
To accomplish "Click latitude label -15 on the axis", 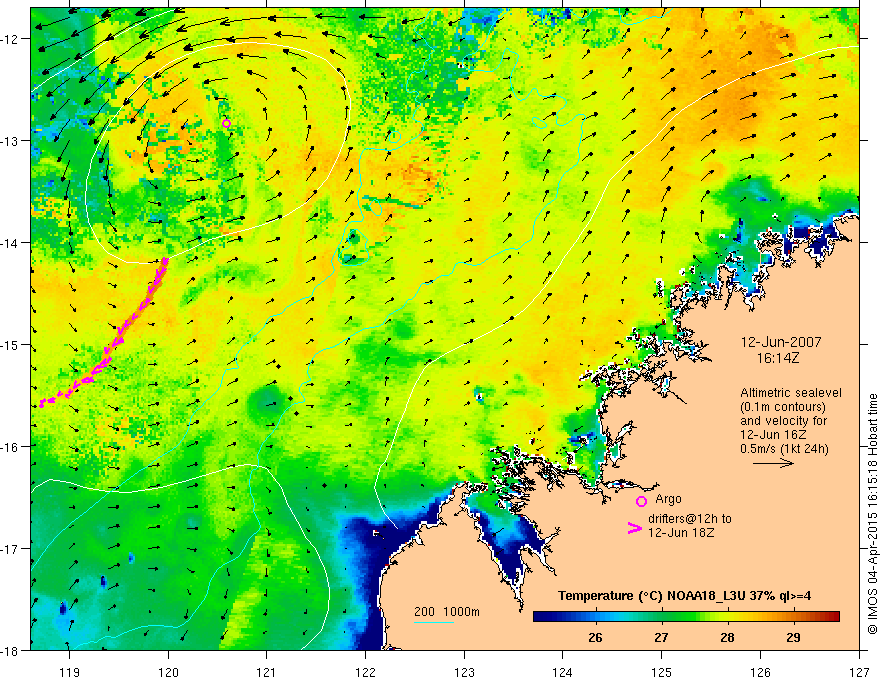I will (x=10, y=344).
